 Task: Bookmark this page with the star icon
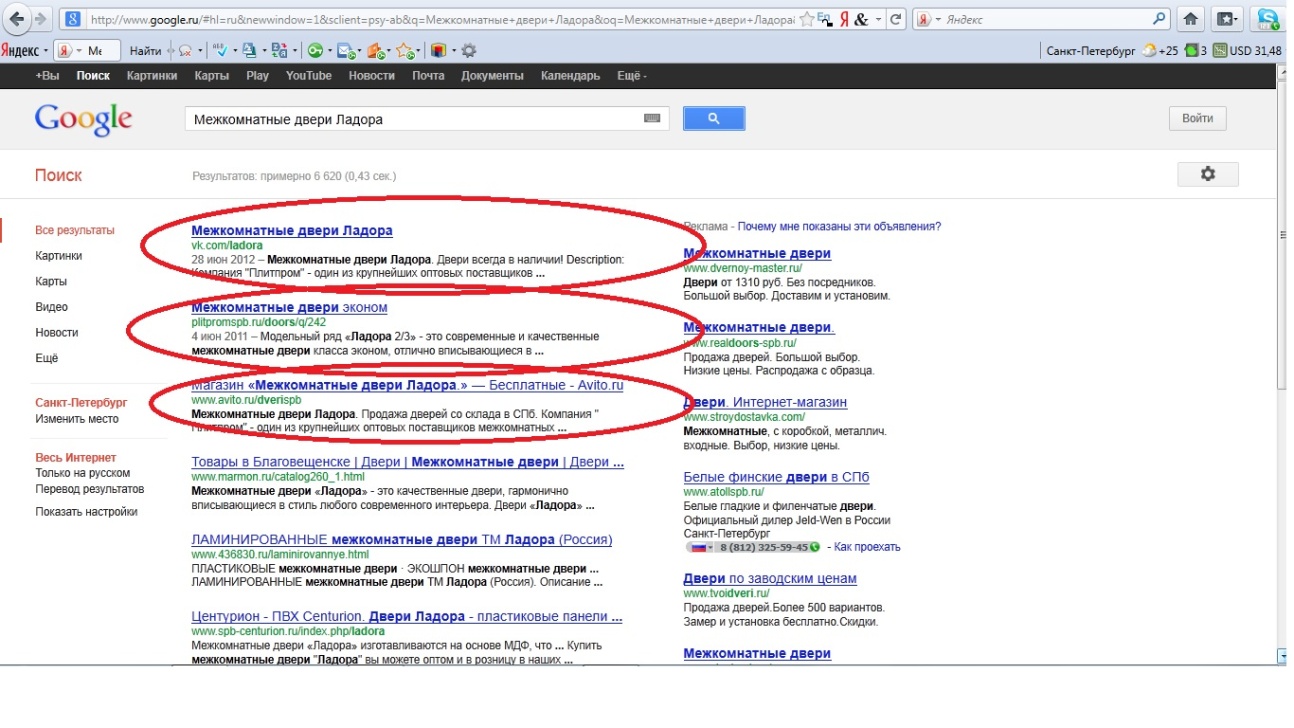[x=807, y=19]
